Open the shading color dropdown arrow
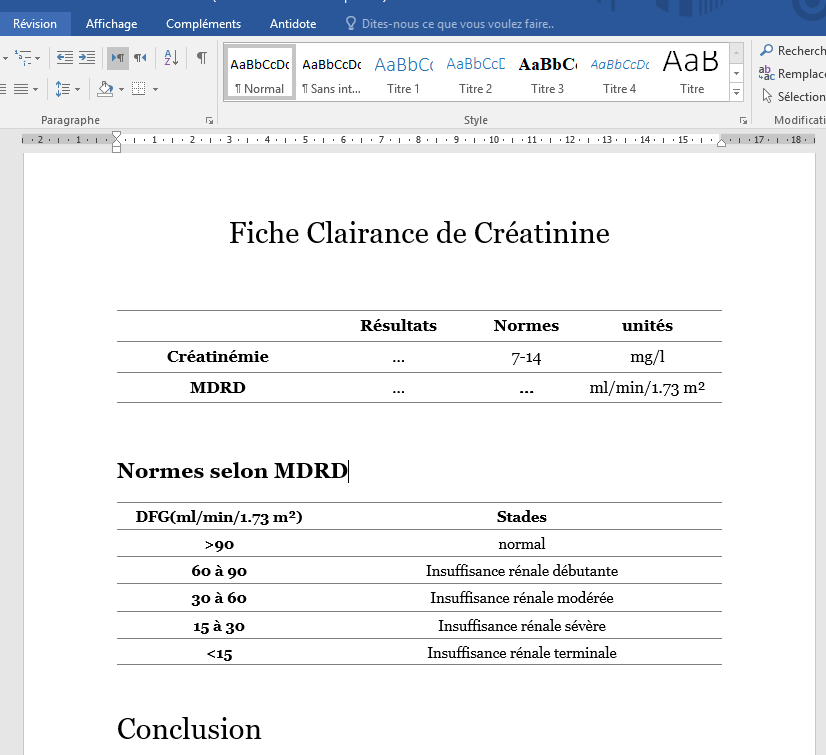 click(121, 90)
